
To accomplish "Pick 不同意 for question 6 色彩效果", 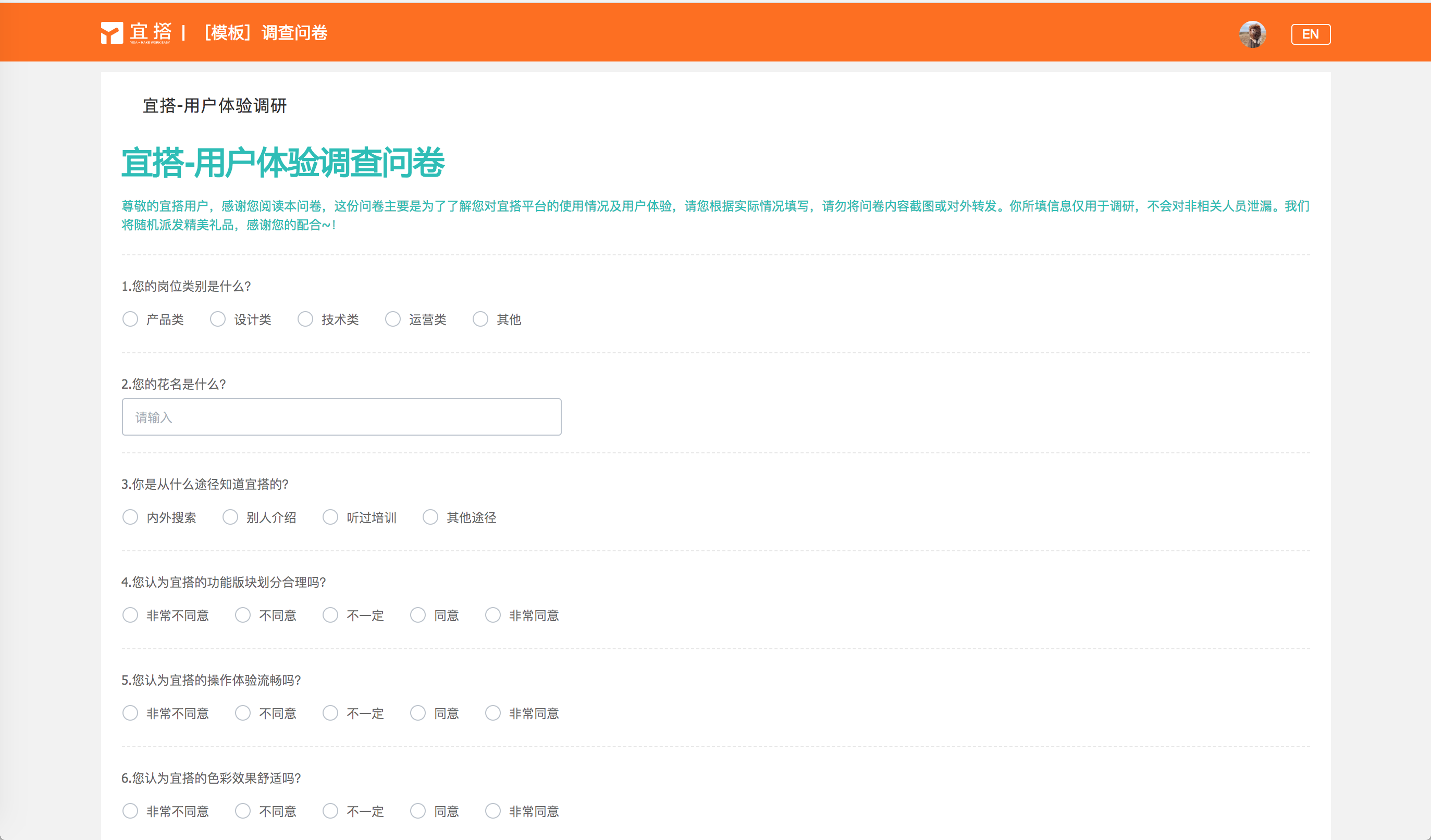I will (243, 810).
